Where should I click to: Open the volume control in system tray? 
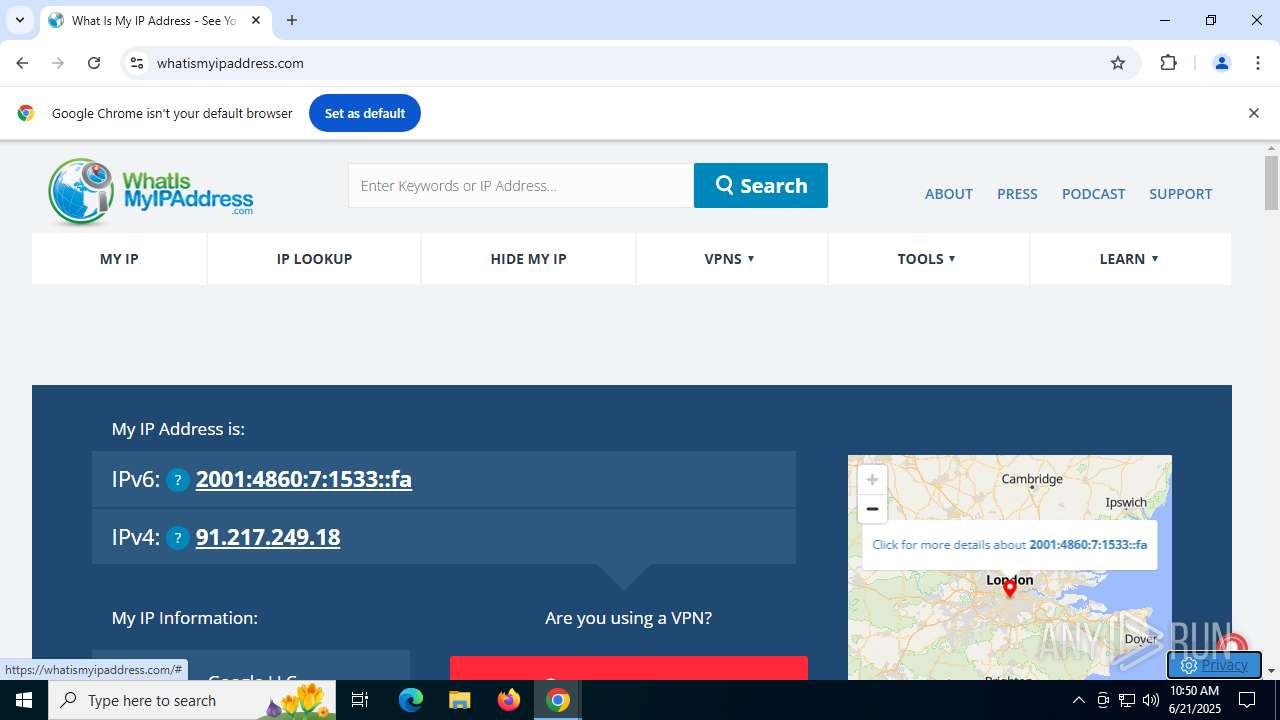point(1151,700)
